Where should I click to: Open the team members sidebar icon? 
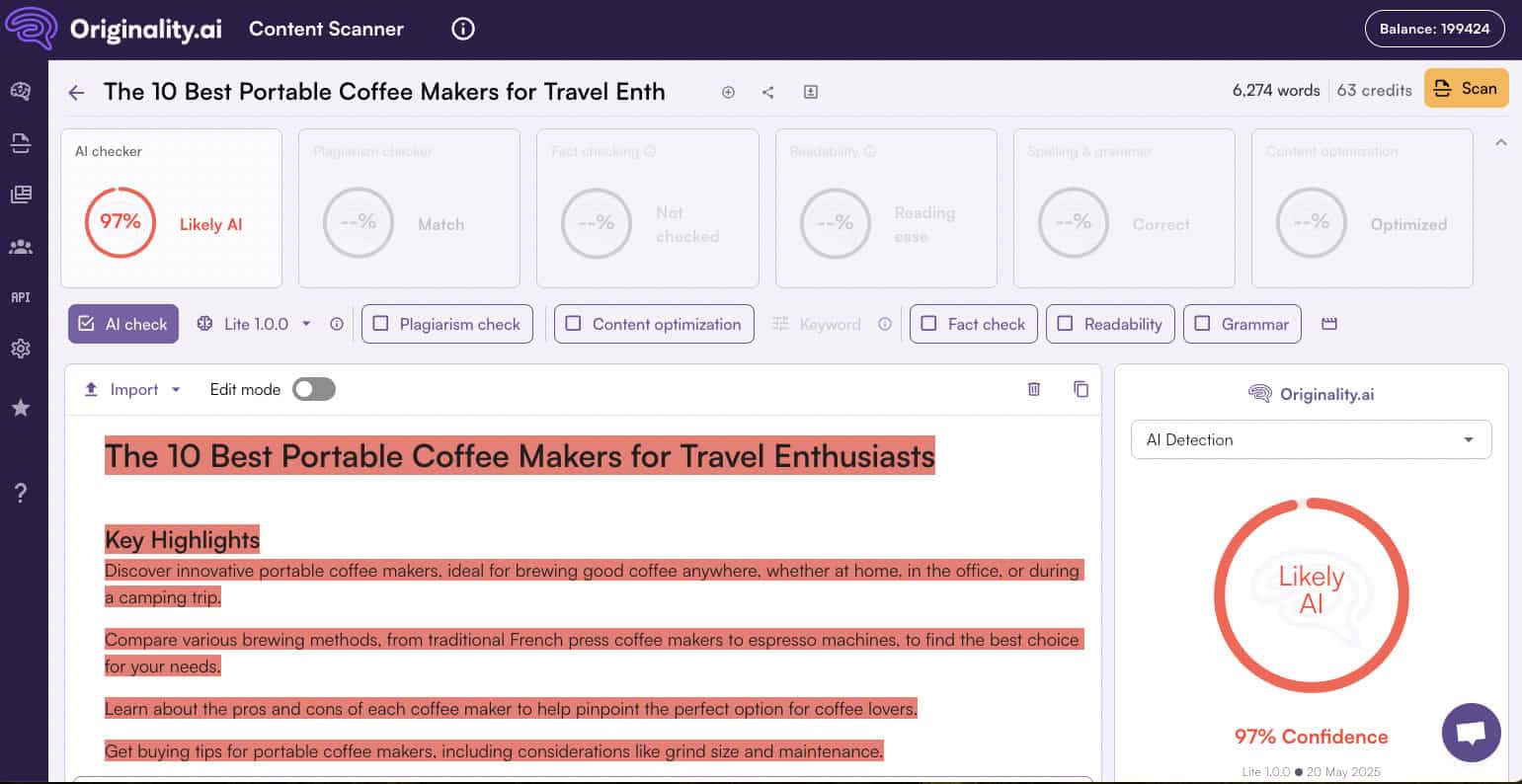(x=21, y=247)
